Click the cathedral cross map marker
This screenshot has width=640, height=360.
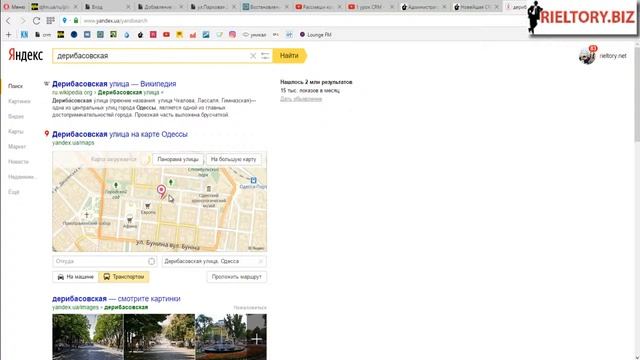pos(87,215)
